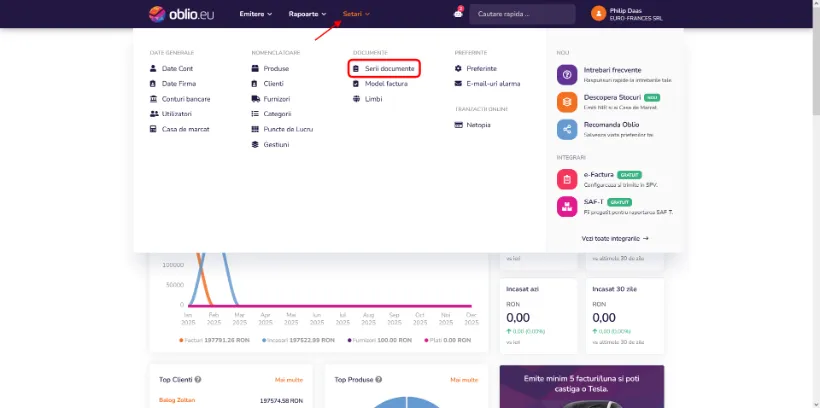Expand the Emitere dropdown menu
820x408 pixels.
256,14
